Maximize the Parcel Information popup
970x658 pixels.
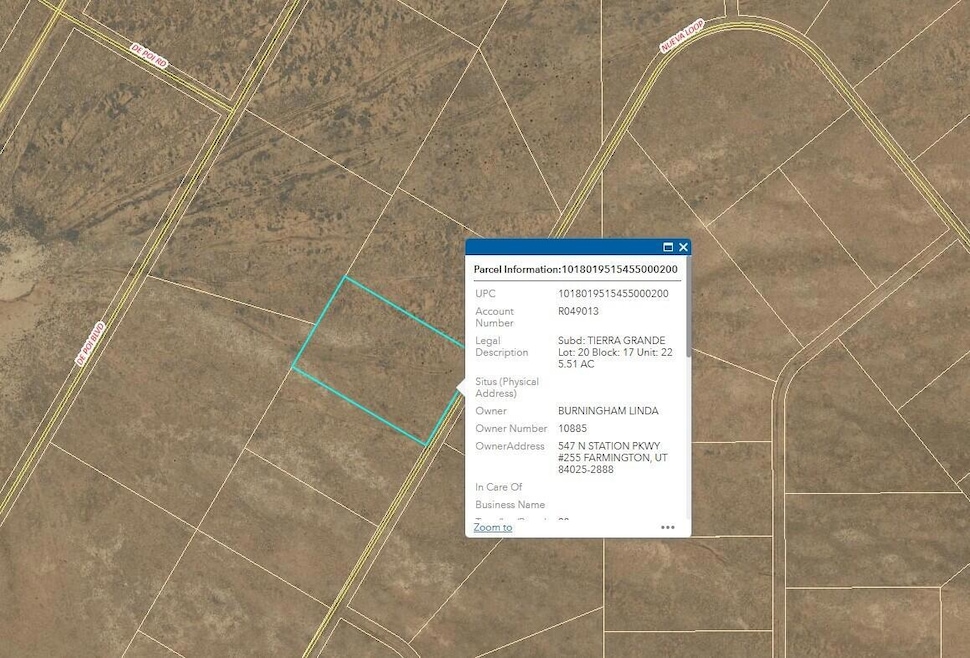667,247
